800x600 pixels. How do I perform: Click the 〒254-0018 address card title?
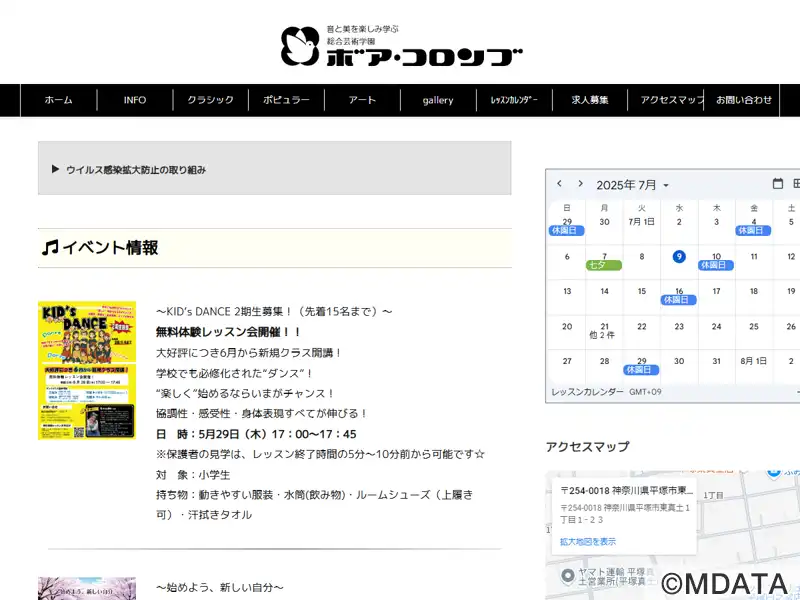click(x=627, y=490)
